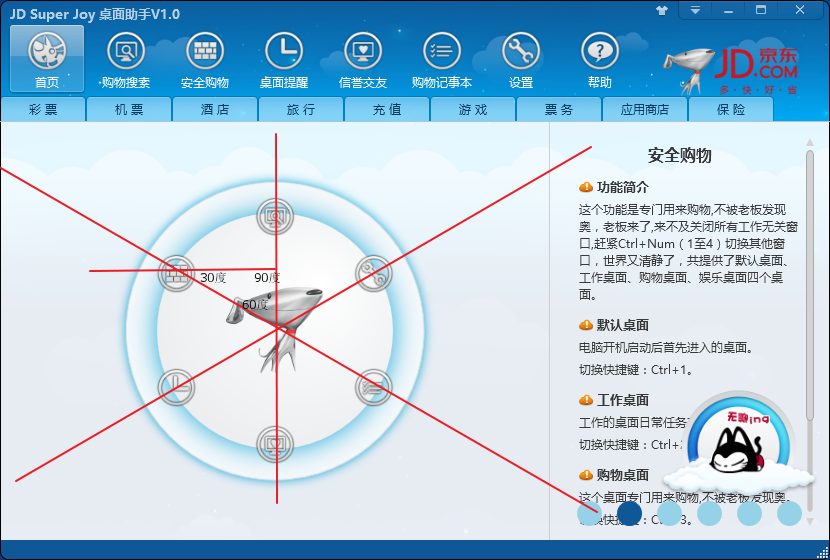
Task: Click the 无聊ing black cat widget
Action: click(x=739, y=444)
